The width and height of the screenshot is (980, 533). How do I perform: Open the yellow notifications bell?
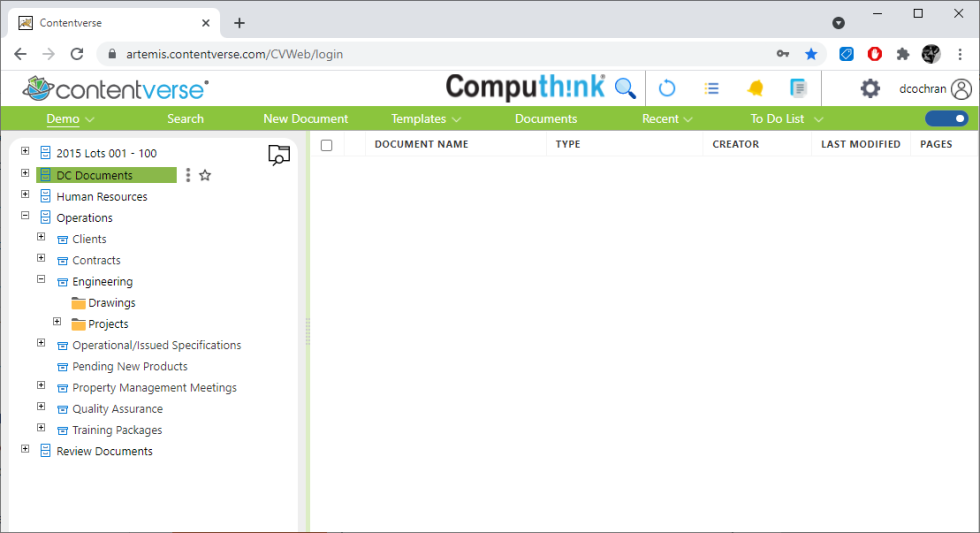(755, 88)
